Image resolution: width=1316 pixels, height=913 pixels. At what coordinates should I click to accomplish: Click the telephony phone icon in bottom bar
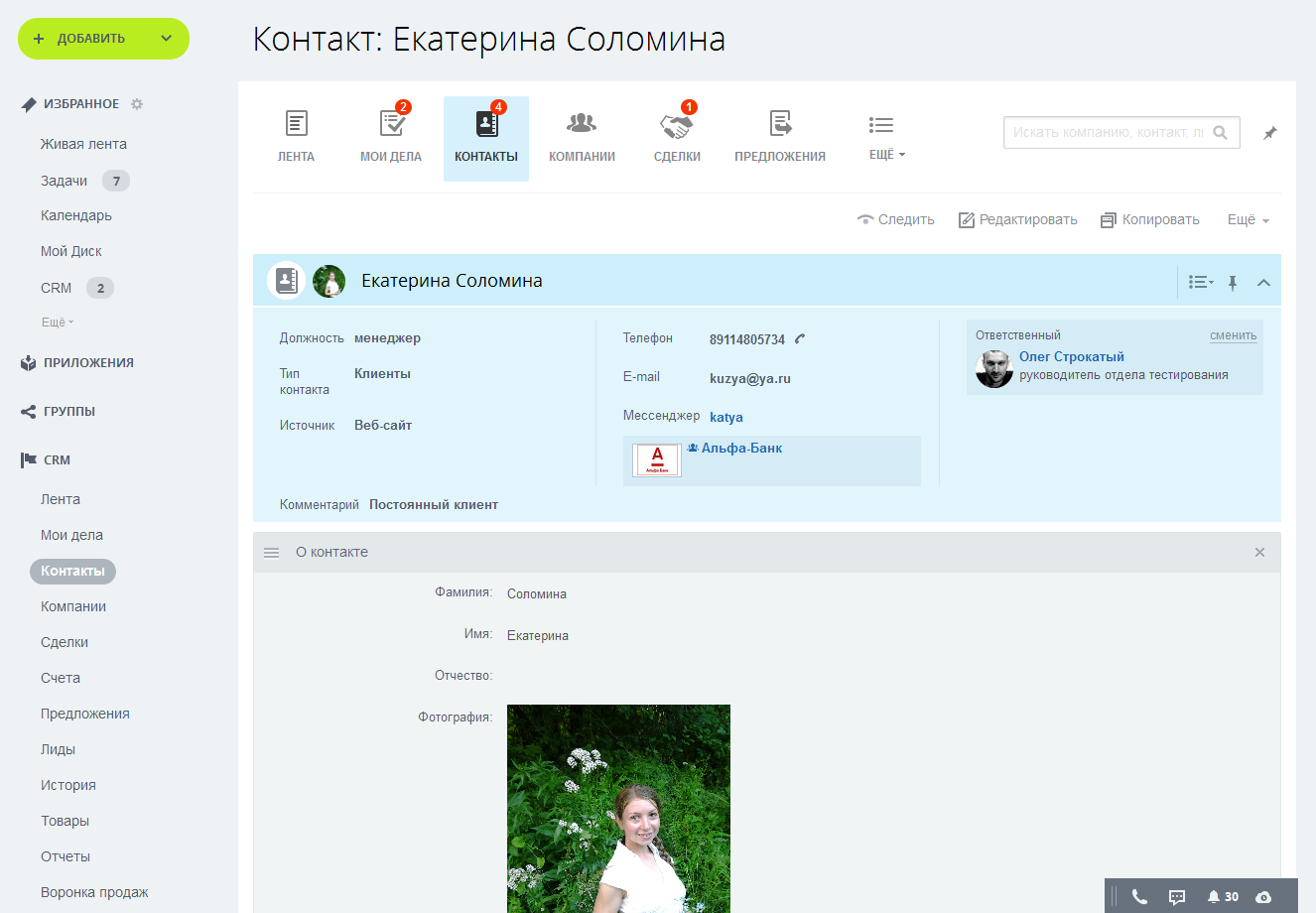(1139, 896)
